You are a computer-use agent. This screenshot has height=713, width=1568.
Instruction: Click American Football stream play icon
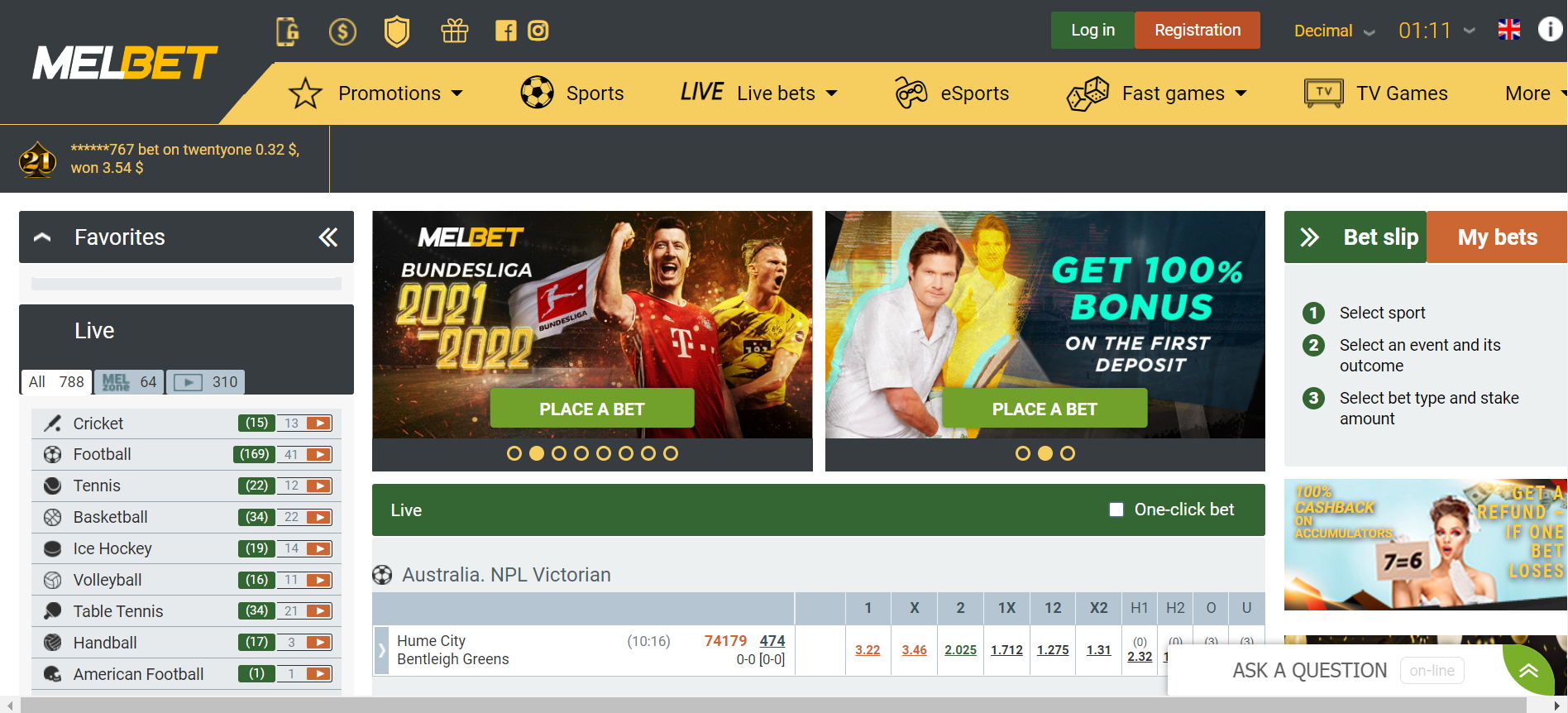pyautogui.click(x=318, y=674)
